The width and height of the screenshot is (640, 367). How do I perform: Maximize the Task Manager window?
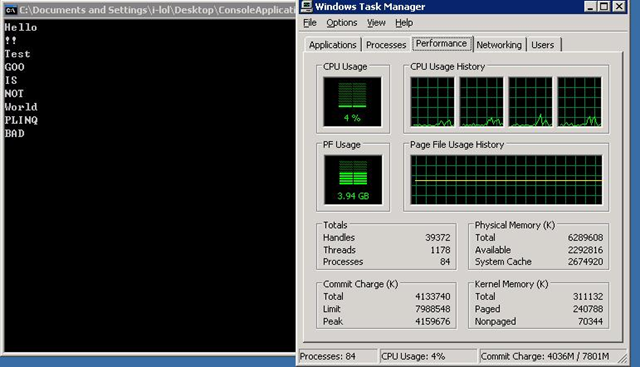[604, 7]
